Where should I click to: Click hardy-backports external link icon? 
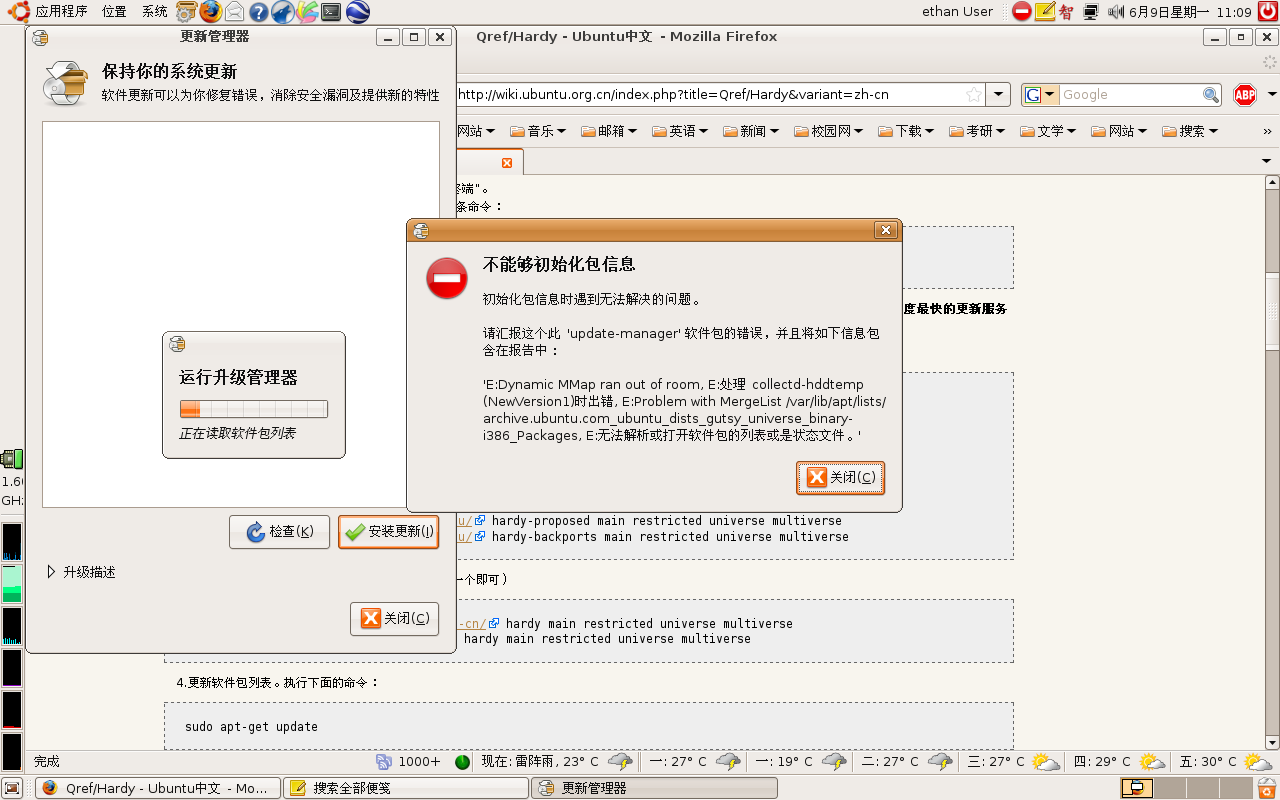[480, 537]
